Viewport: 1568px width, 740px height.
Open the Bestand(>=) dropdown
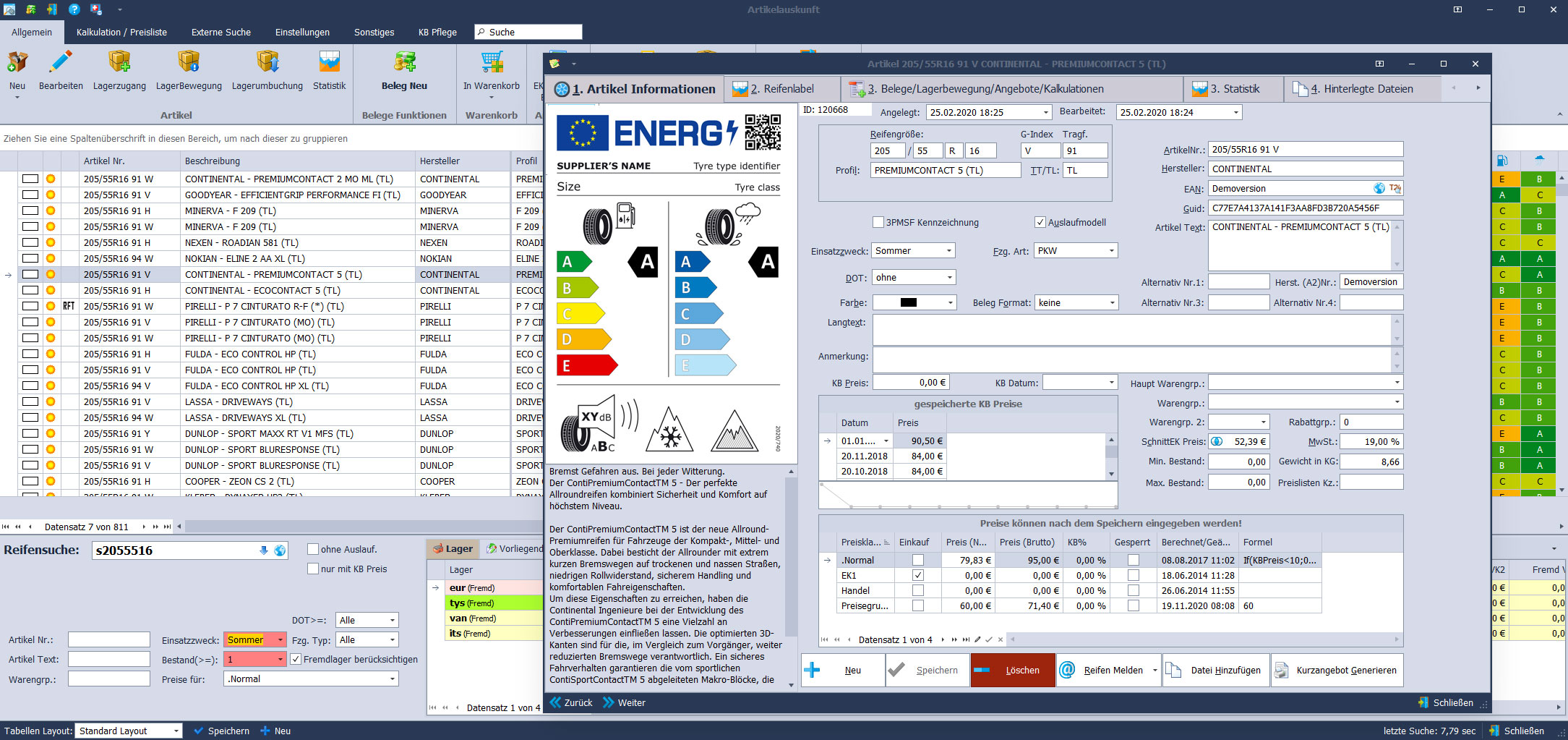pos(280,659)
